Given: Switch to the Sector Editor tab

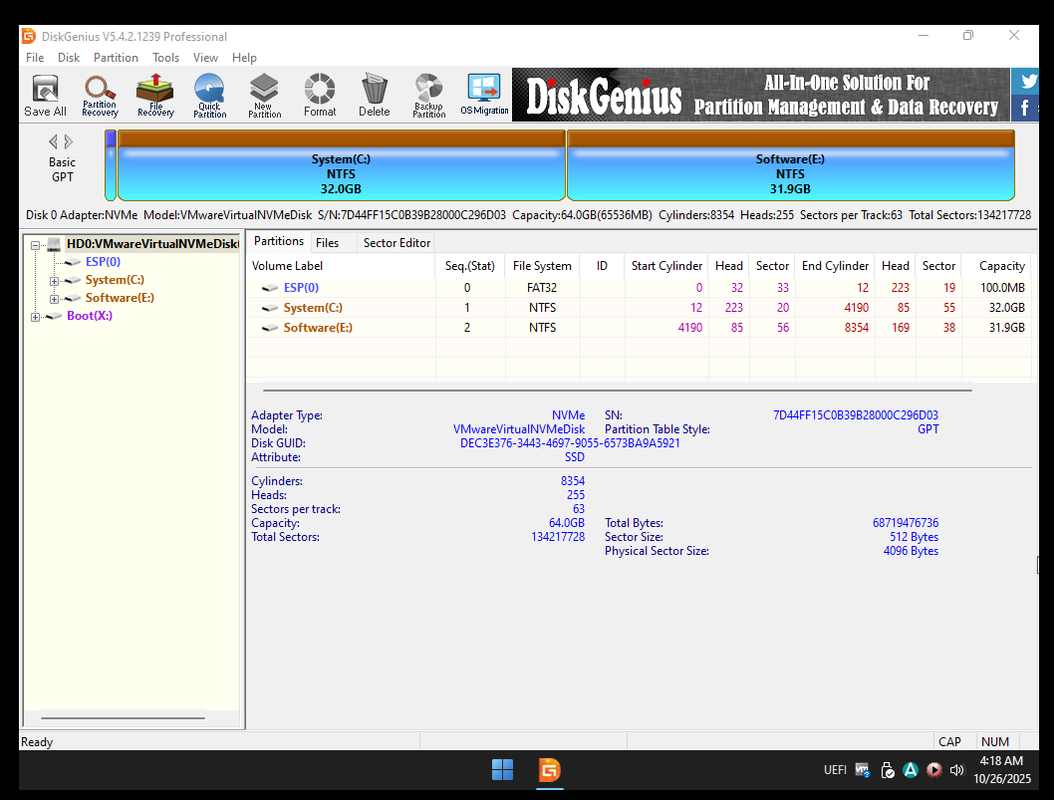Looking at the screenshot, I should [397, 243].
